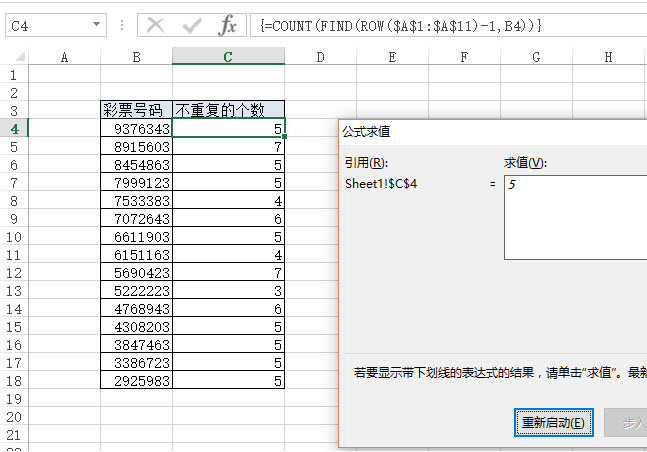Select cell containing 8915603
The image size is (647, 452).
136,147
